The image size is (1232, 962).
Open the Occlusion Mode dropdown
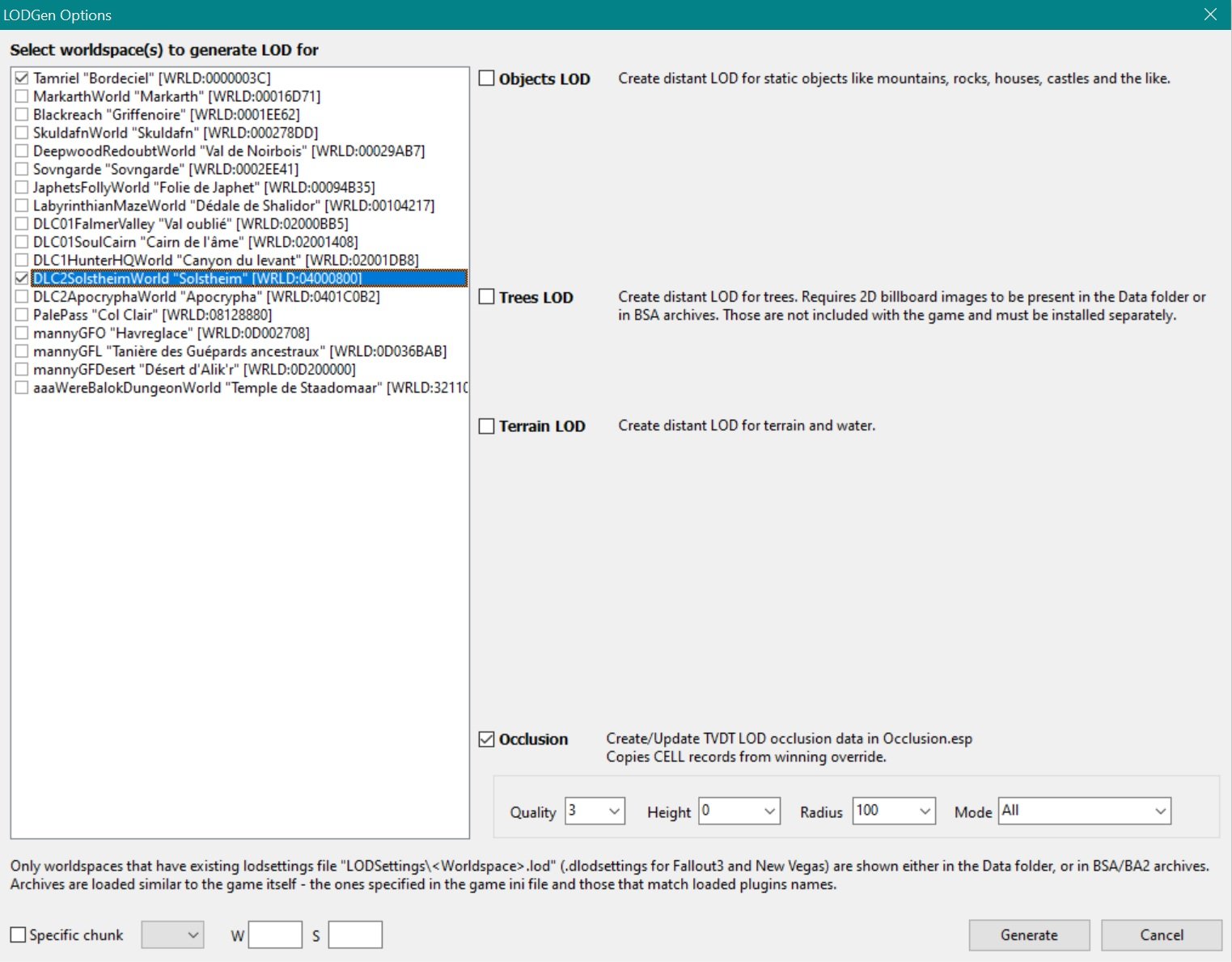1085,811
